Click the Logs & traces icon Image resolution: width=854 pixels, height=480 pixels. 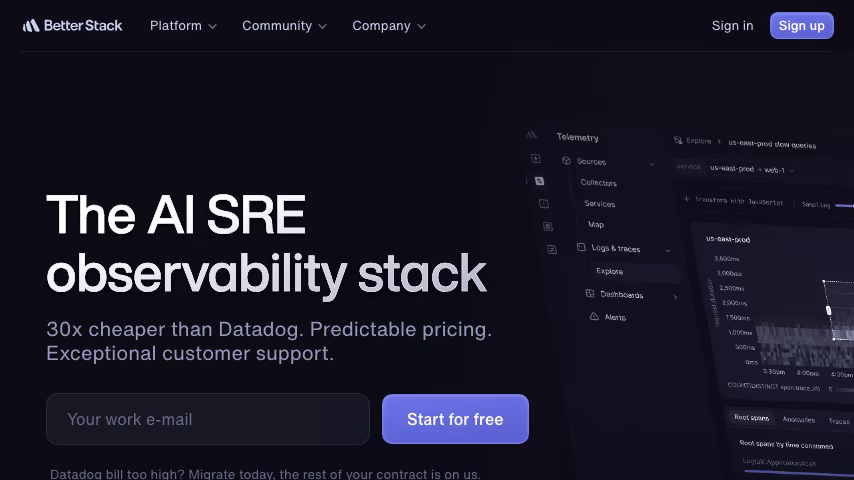[x=581, y=247]
